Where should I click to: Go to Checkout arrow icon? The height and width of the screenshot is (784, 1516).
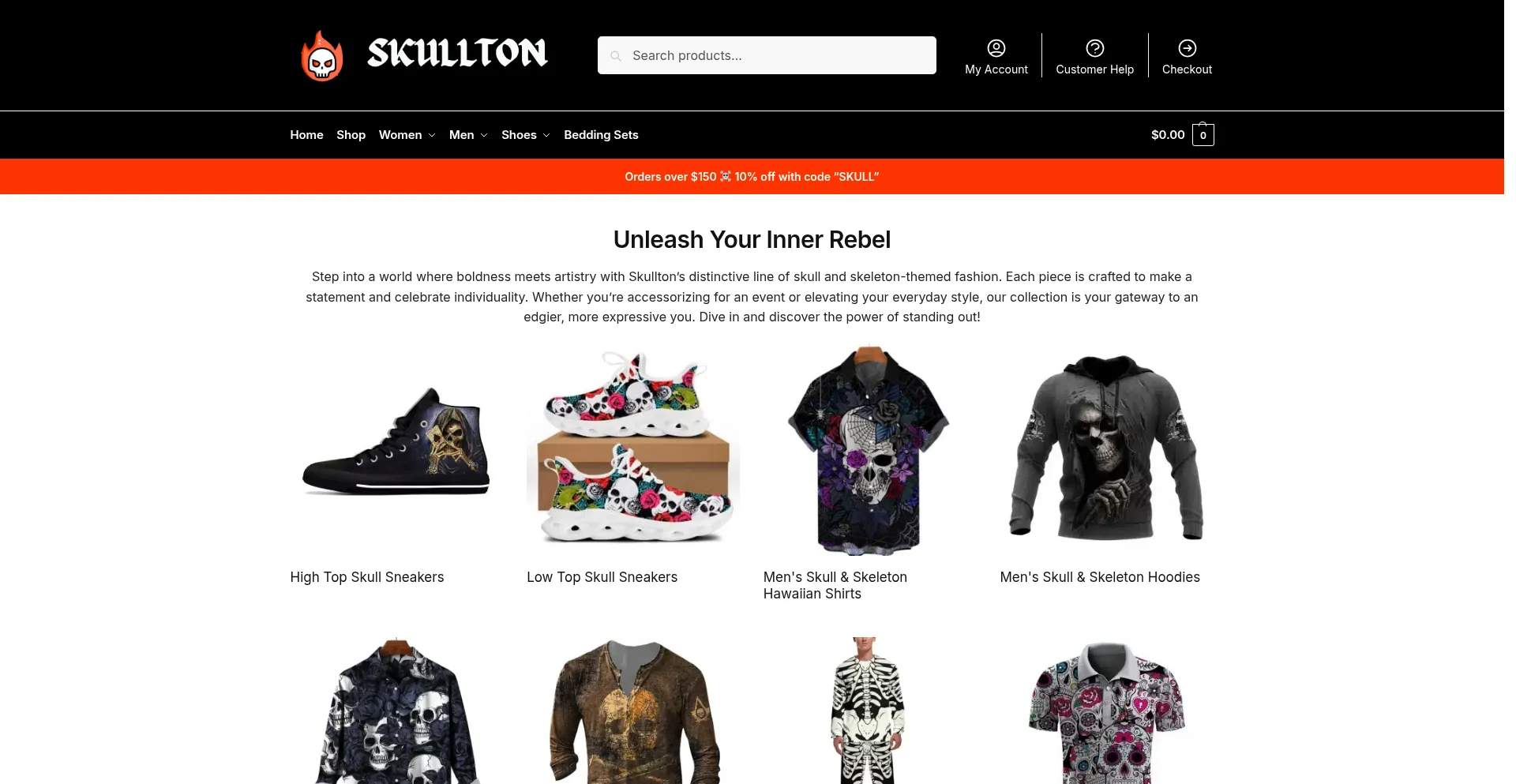[x=1187, y=48]
